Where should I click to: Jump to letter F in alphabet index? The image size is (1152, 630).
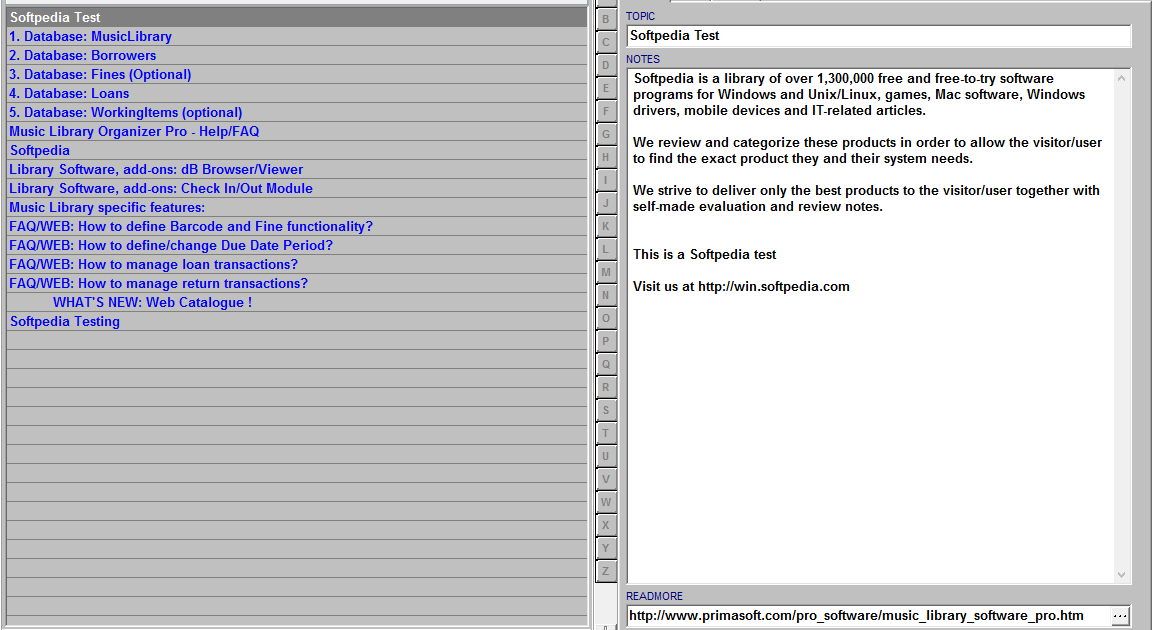click(x=606, y=111)
